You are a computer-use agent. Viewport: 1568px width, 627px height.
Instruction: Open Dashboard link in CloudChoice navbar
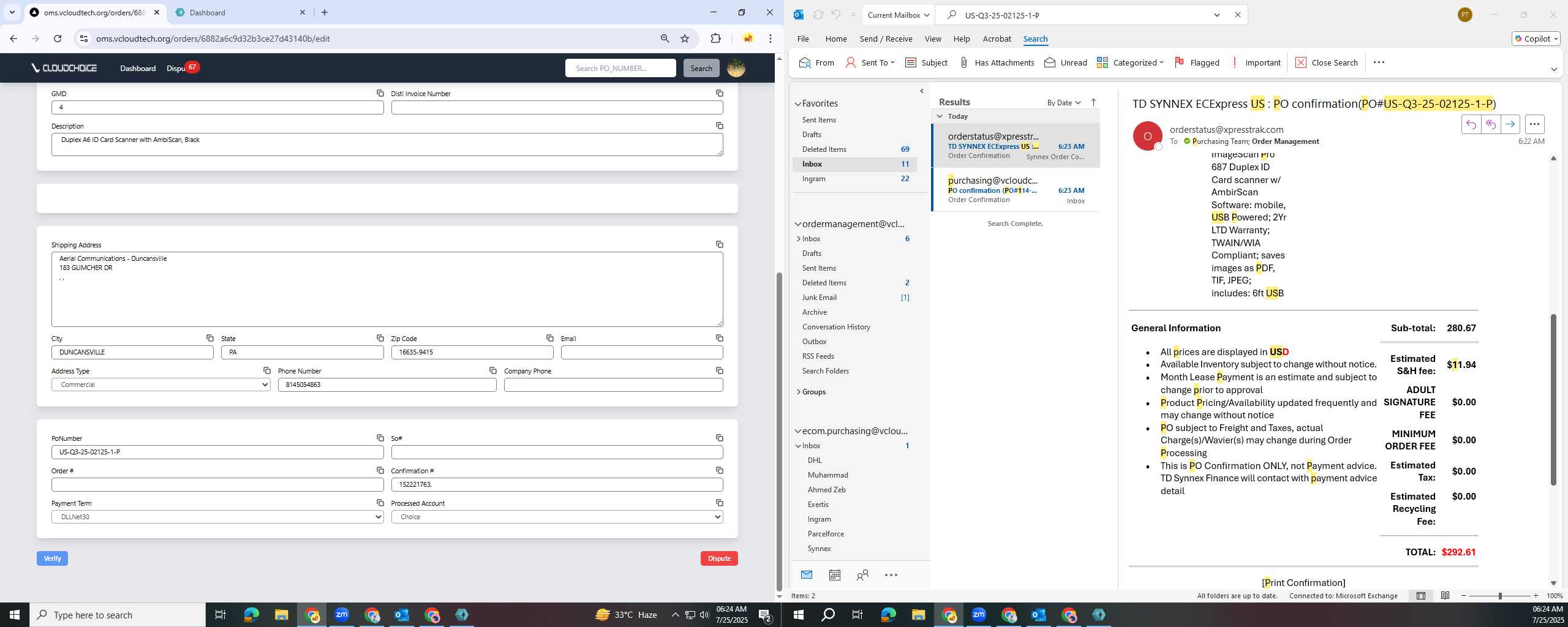point(138,68)
